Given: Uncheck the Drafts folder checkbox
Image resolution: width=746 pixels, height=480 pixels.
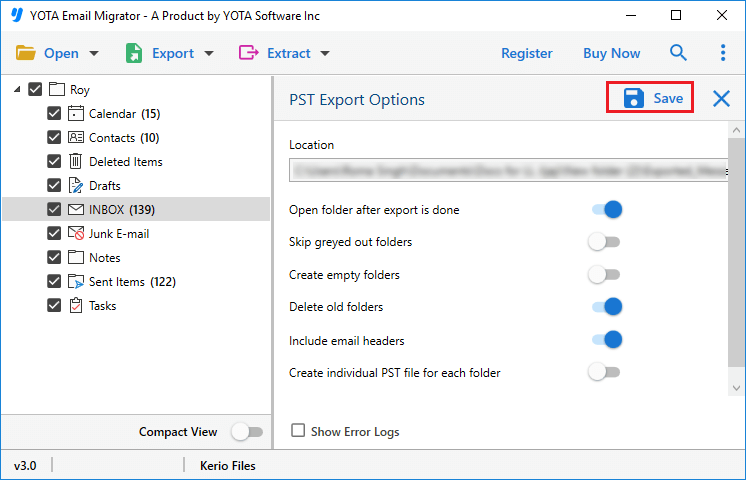Looking at the screenshot, I should 54,186.
